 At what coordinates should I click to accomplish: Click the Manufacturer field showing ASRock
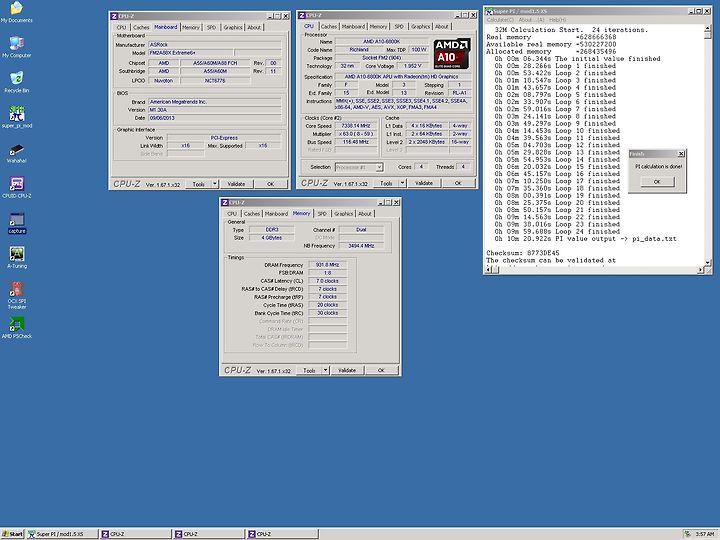tap(215, 45)
